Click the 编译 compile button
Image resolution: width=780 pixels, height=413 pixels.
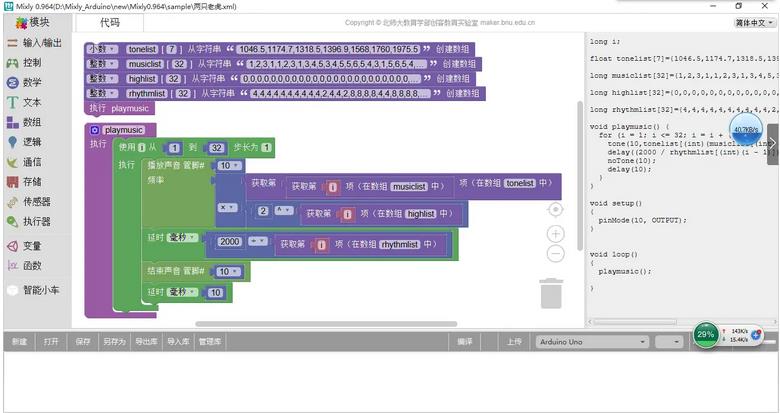point(465,342)
